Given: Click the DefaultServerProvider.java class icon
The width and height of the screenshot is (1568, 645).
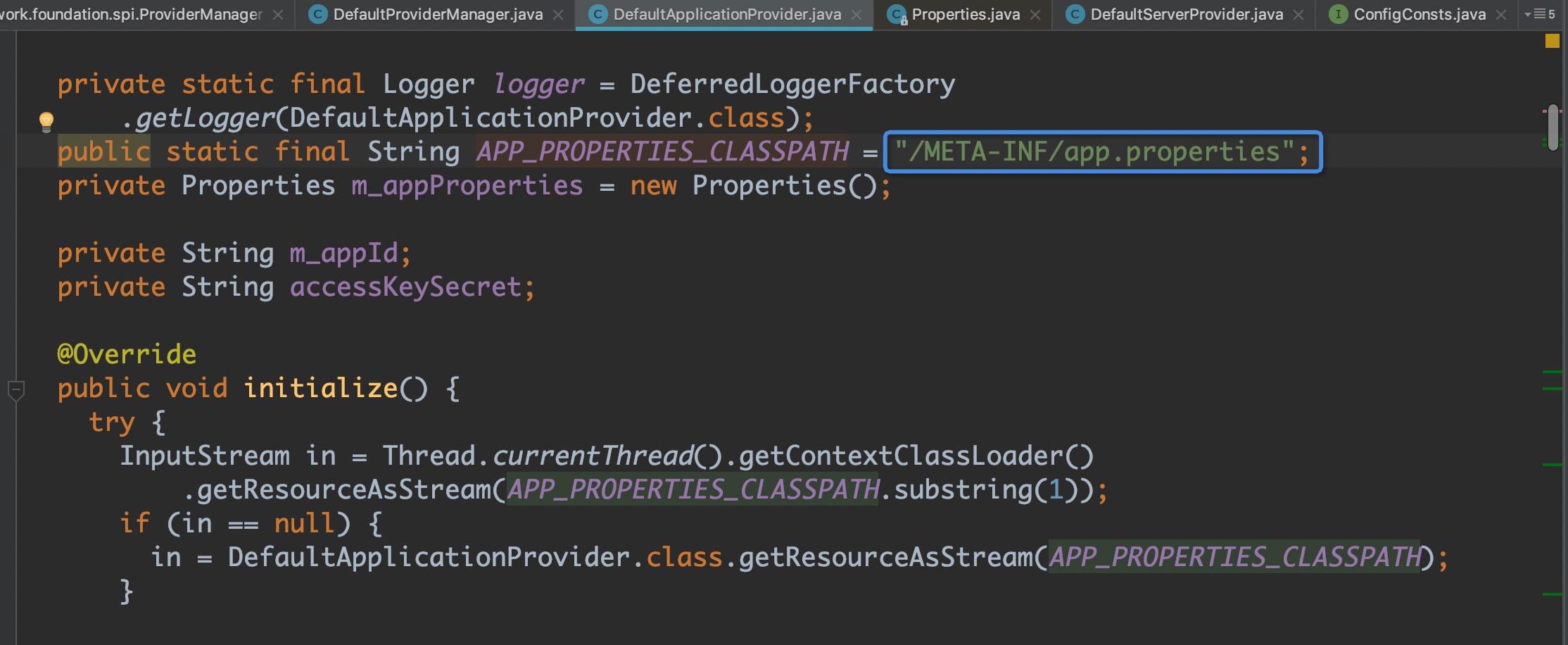Looking at the screenshot, I should 1075,14.
